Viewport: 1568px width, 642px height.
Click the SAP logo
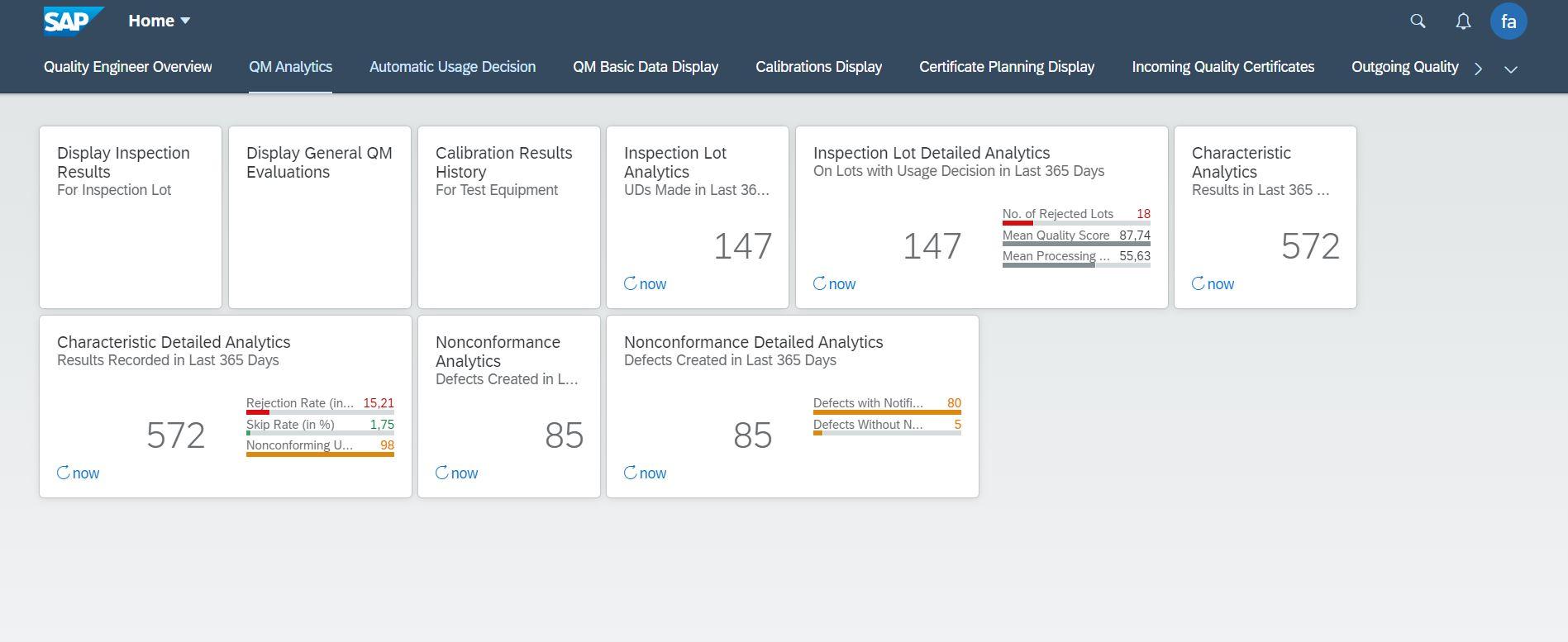(x=74, y=21)
